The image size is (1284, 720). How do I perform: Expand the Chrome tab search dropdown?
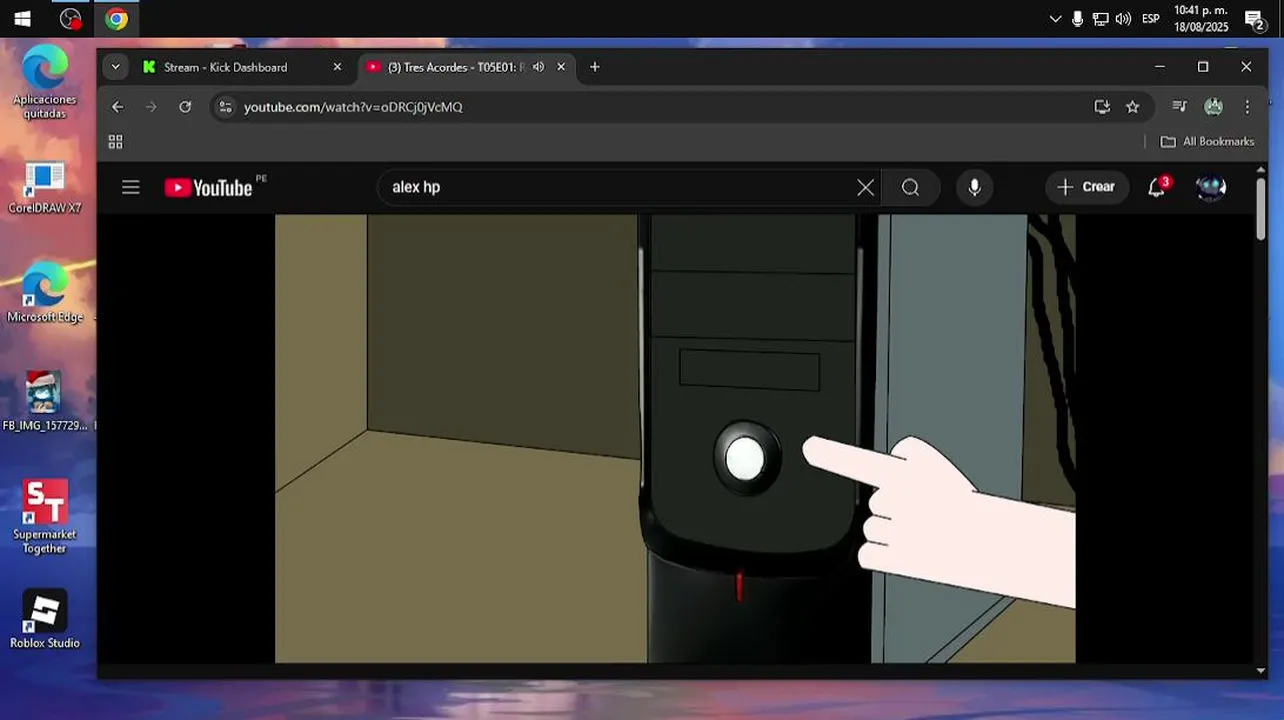click(116, 67)
